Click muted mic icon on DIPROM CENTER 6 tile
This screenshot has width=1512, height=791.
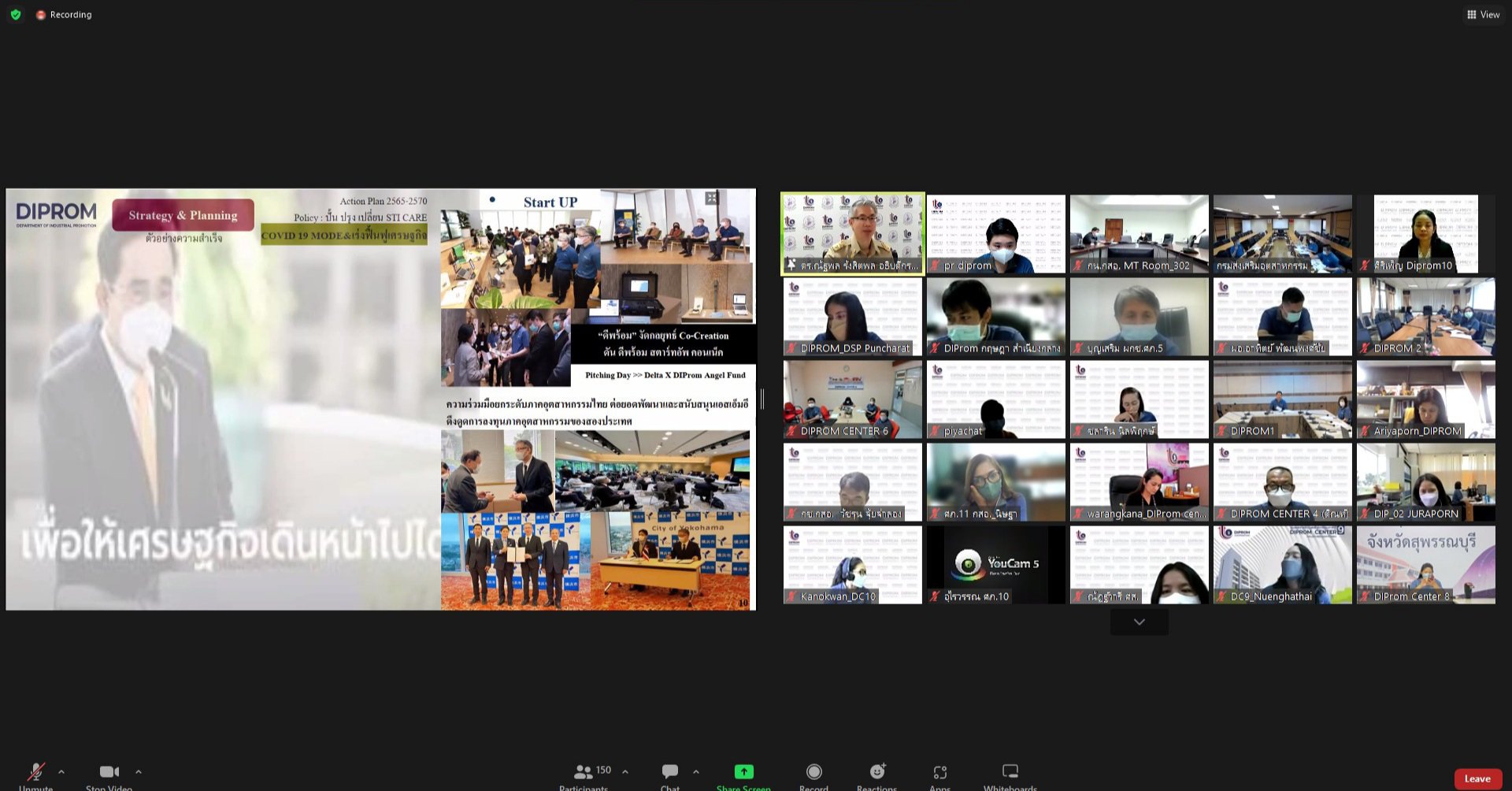pos(791,431)
